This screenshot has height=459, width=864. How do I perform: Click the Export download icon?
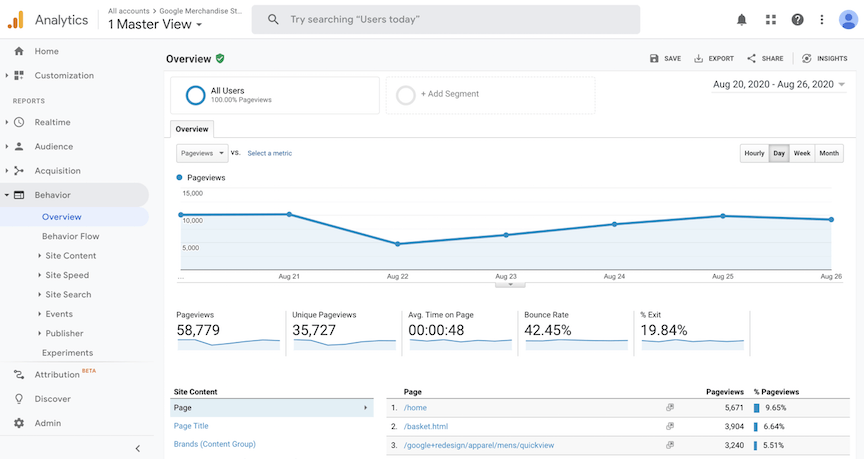click(698, 58)
